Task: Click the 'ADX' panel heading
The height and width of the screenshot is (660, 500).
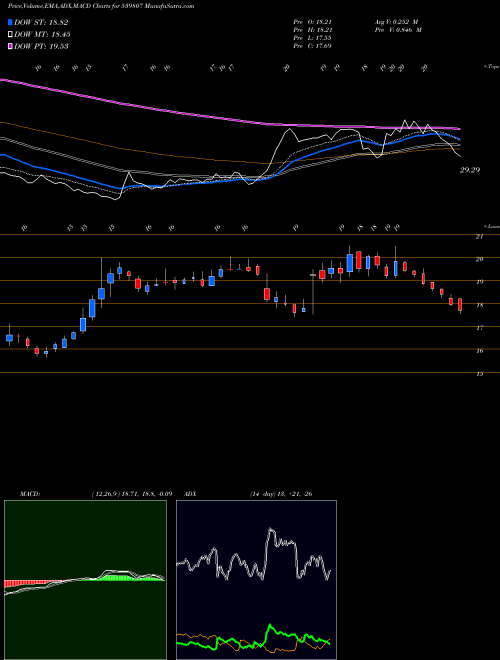Action: tap(190, 494)
